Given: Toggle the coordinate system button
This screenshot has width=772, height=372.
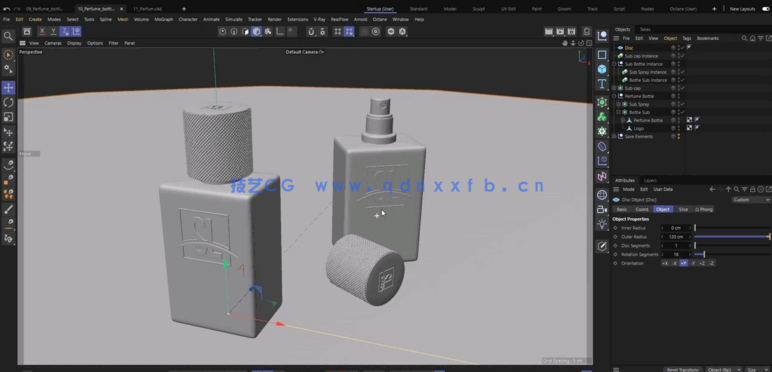Looking at the screenshot, I should (x=76, y=31).
